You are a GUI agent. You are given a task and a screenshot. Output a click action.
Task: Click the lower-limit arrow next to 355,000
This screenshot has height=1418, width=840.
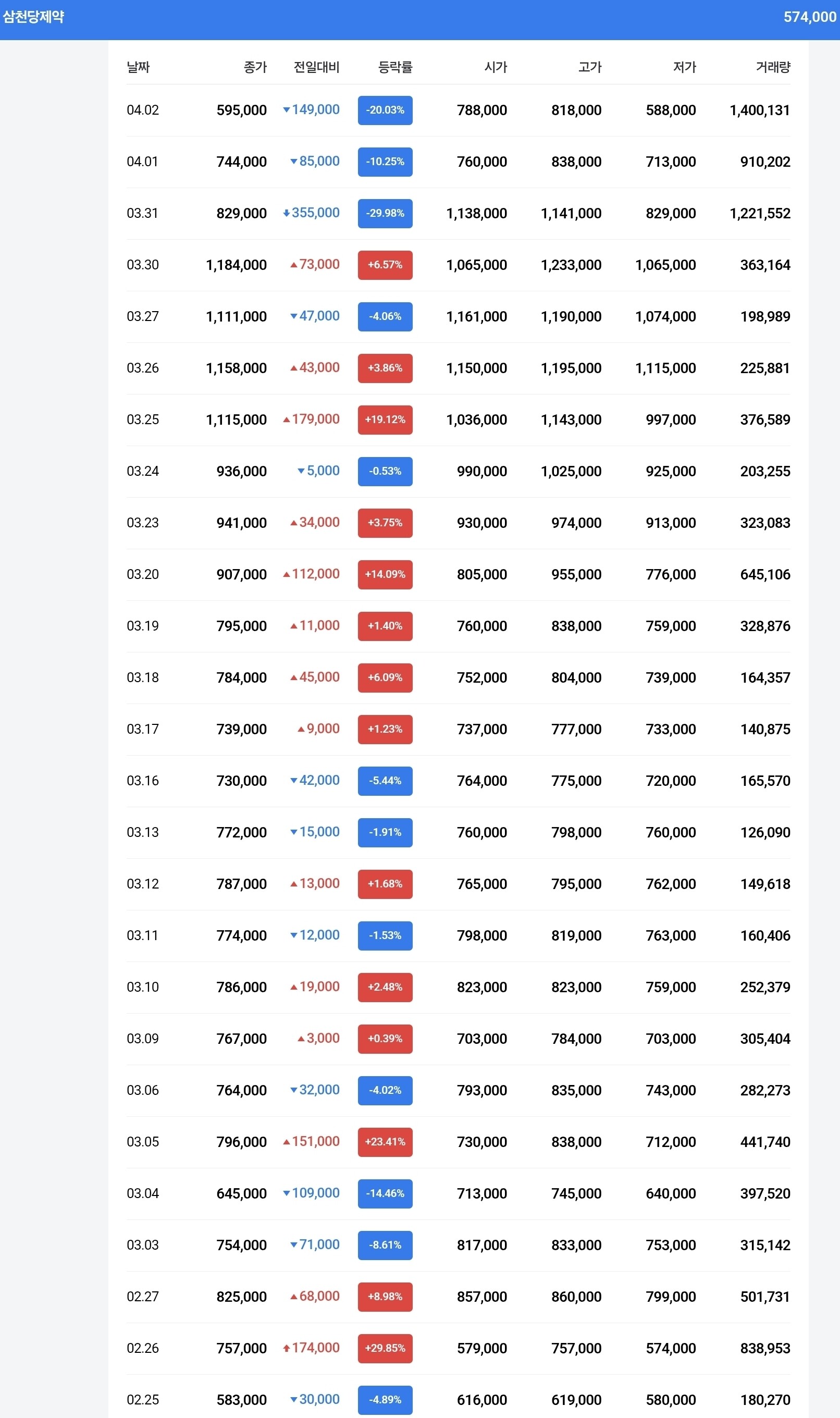[x=287, y=213]
